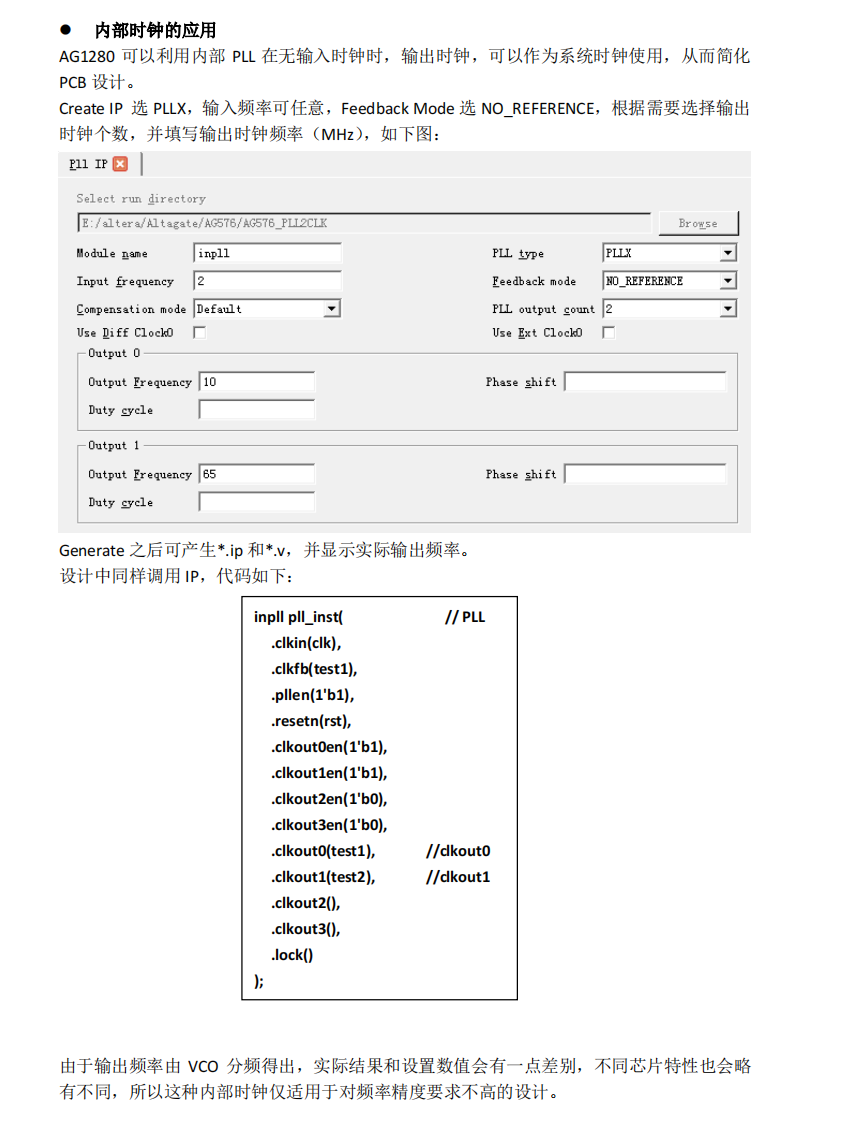Click the '.pllen(1'b1),' code line
841x1141 pixels.
point(313,695)
